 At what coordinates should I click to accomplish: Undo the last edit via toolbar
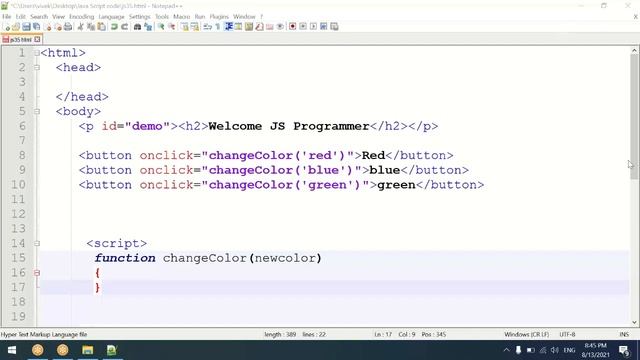pos(114,27)
